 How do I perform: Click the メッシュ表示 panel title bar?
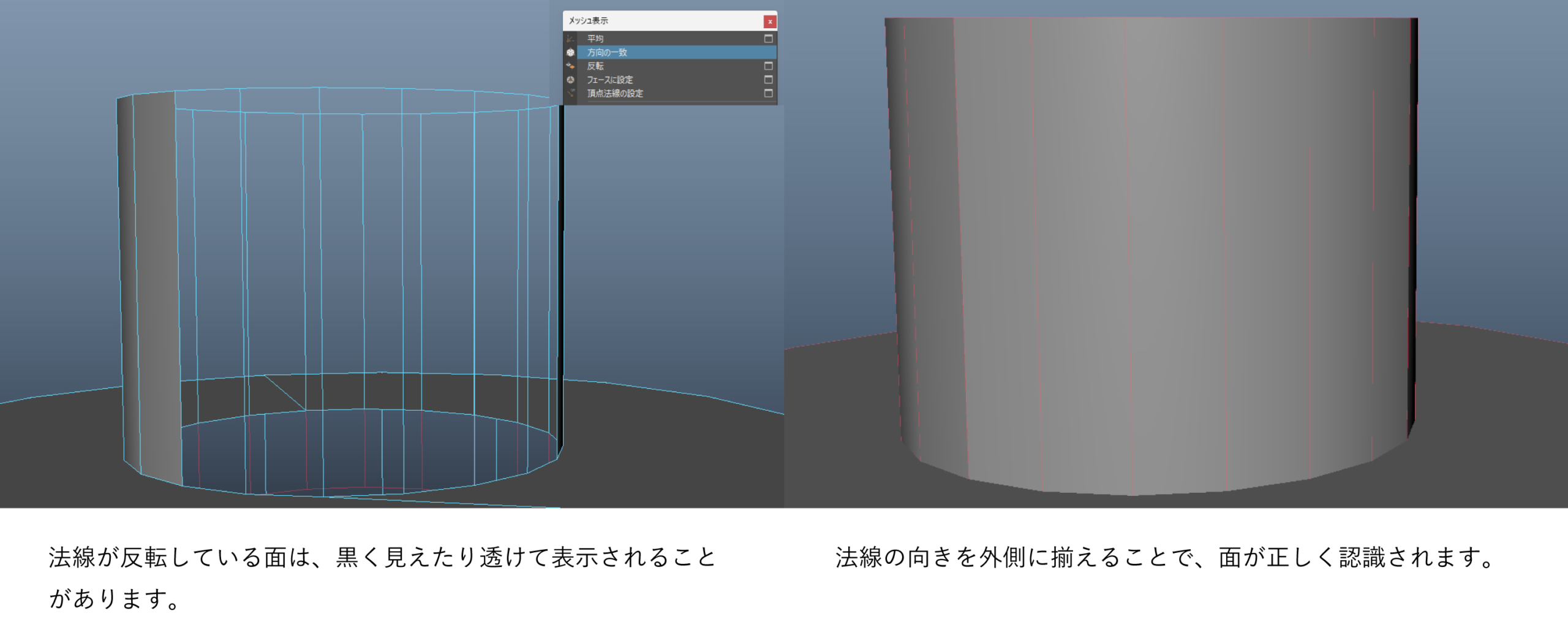click(x=661, y=21)
